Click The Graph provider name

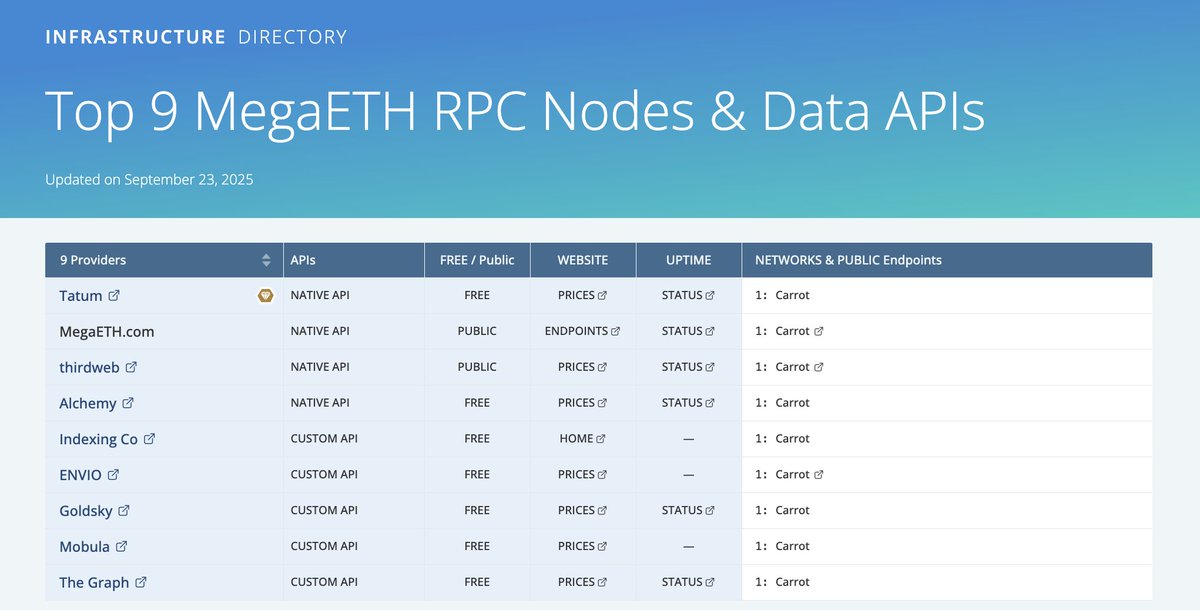(x=94, y=582)
